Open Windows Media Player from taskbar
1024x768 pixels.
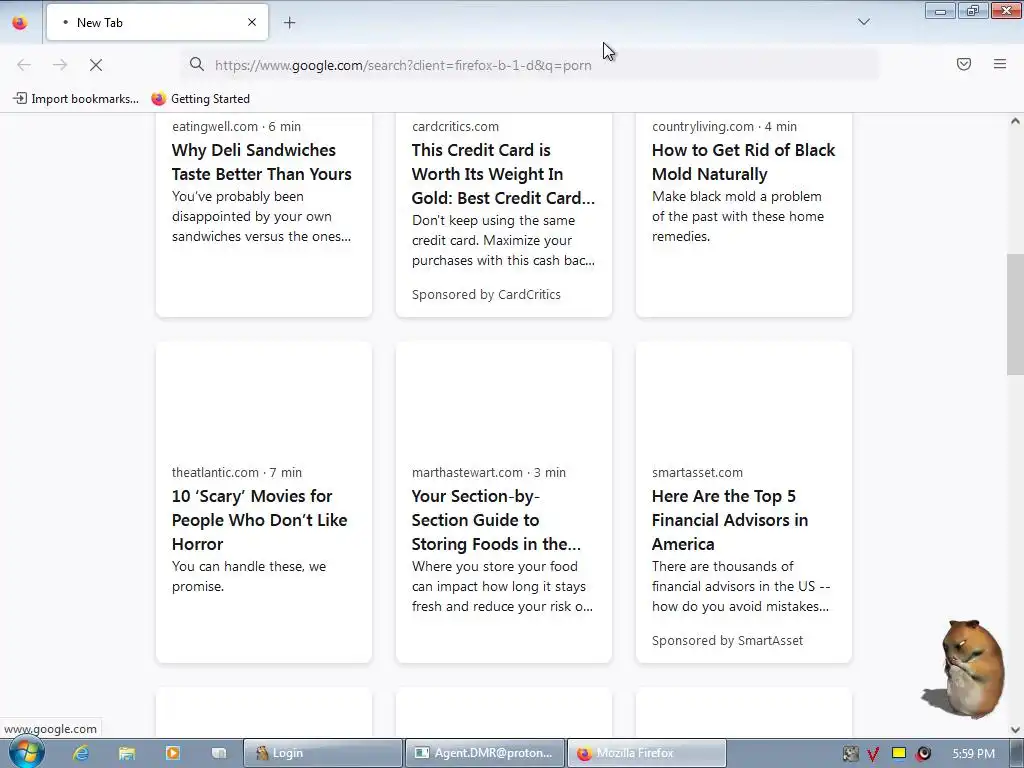172,753
